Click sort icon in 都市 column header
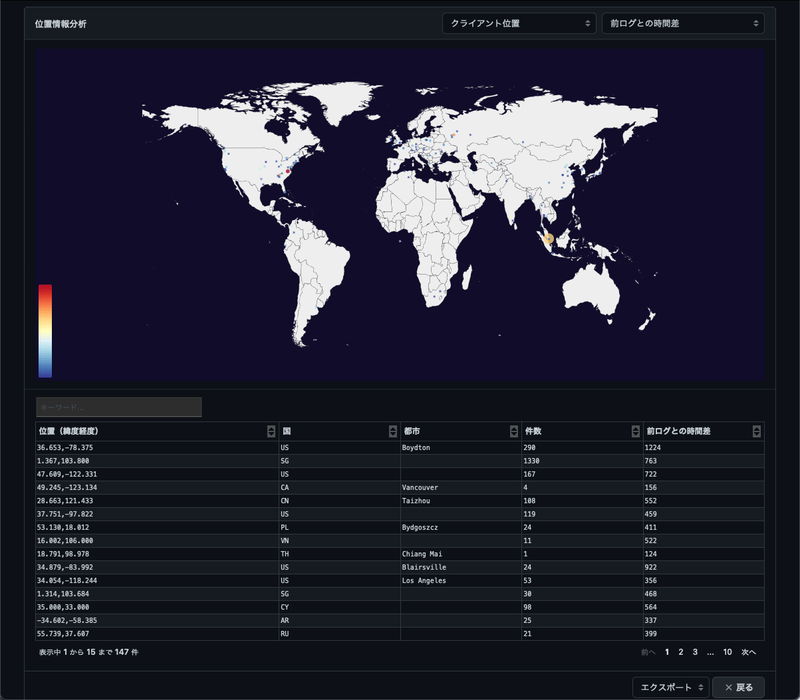The width and height of the screenshot is (800, 700). tap(514, 431)
